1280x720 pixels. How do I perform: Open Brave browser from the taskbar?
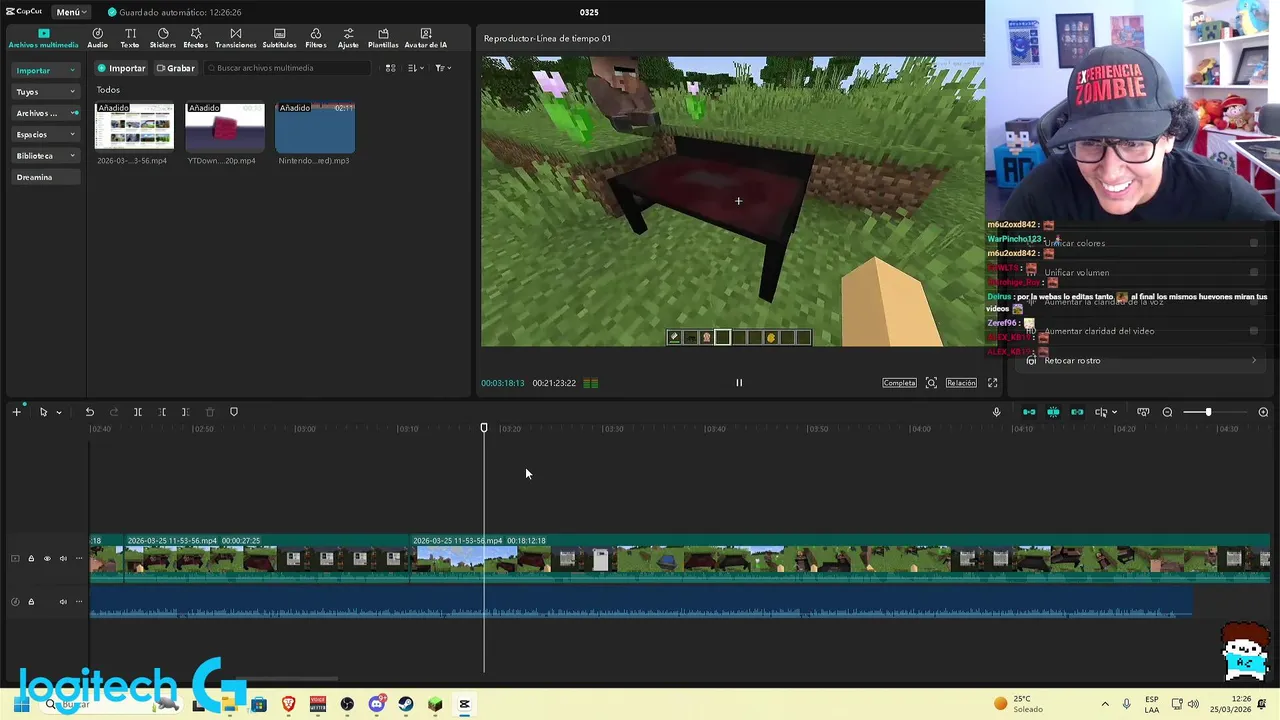(x=289, y=704)
